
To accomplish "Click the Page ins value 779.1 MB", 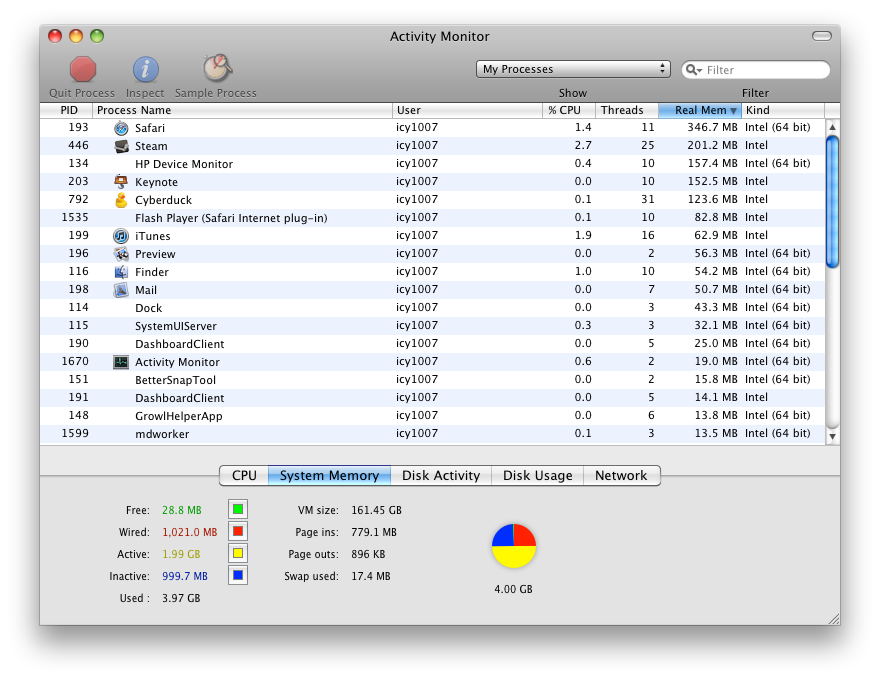I will 374,532.
